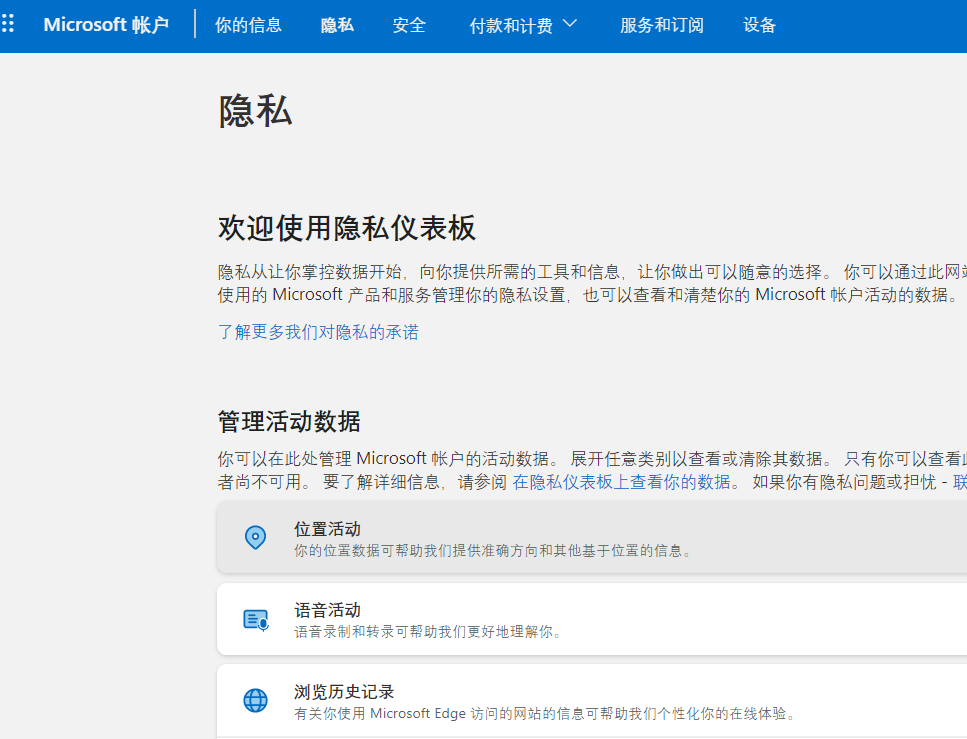Viewport: 967px width, 739px height.
Task: Navigate to the 设备 tab
Action: coord(760,26)
